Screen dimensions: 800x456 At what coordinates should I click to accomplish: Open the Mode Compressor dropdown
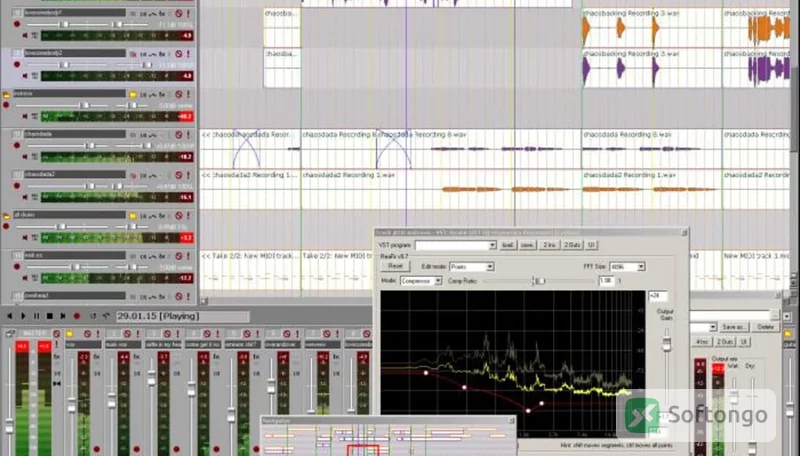[x=421, y=281]
